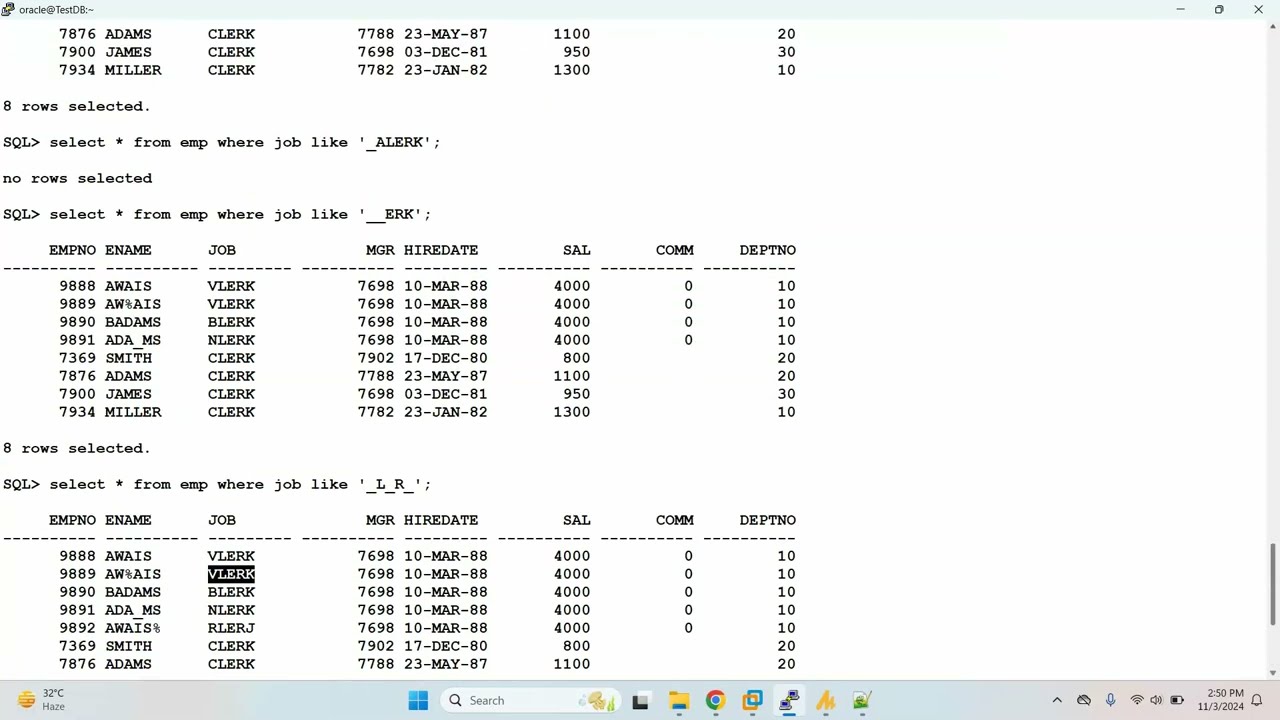The image size is (1280, 720).
Task: Open the weather widget showing 32°C Haze
Action: coord(40,700)
